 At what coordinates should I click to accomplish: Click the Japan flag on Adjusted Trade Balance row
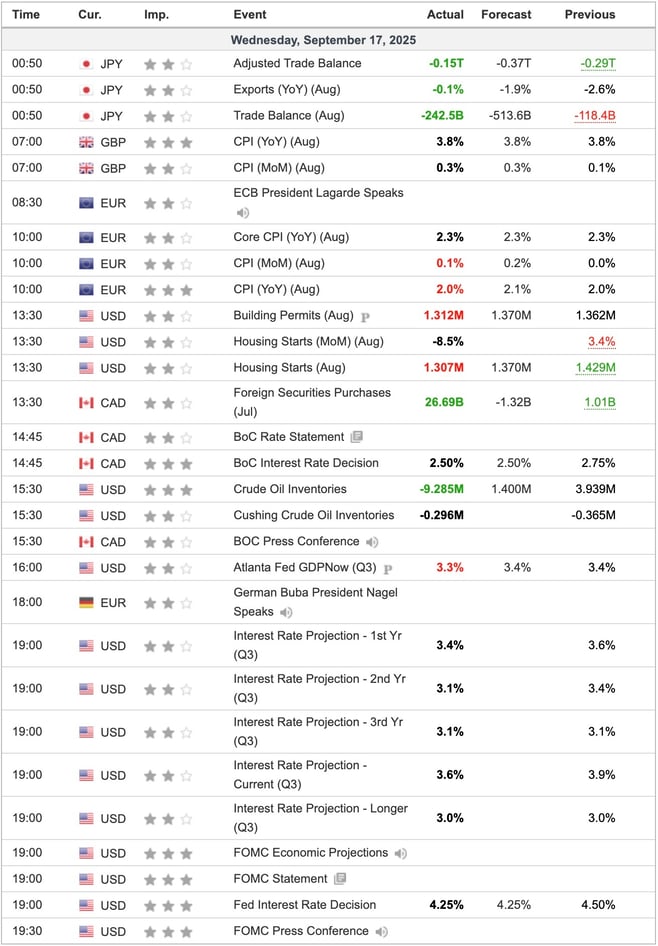tap(86, 64)
